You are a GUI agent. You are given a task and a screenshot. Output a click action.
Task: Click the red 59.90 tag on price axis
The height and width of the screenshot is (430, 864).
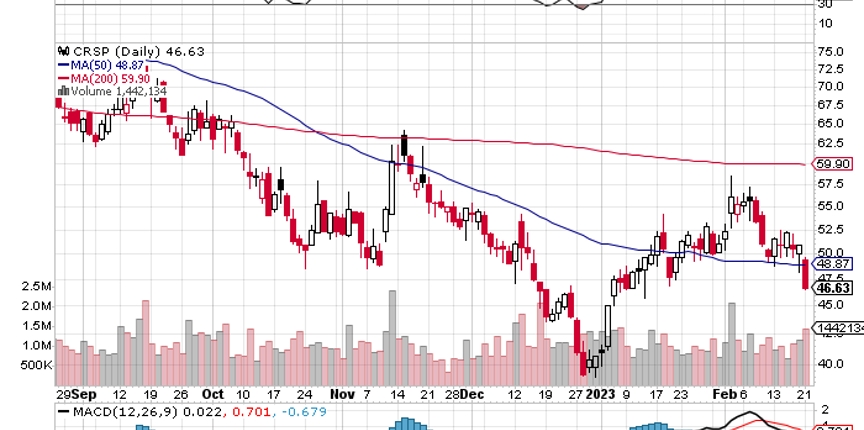(830, 164)
